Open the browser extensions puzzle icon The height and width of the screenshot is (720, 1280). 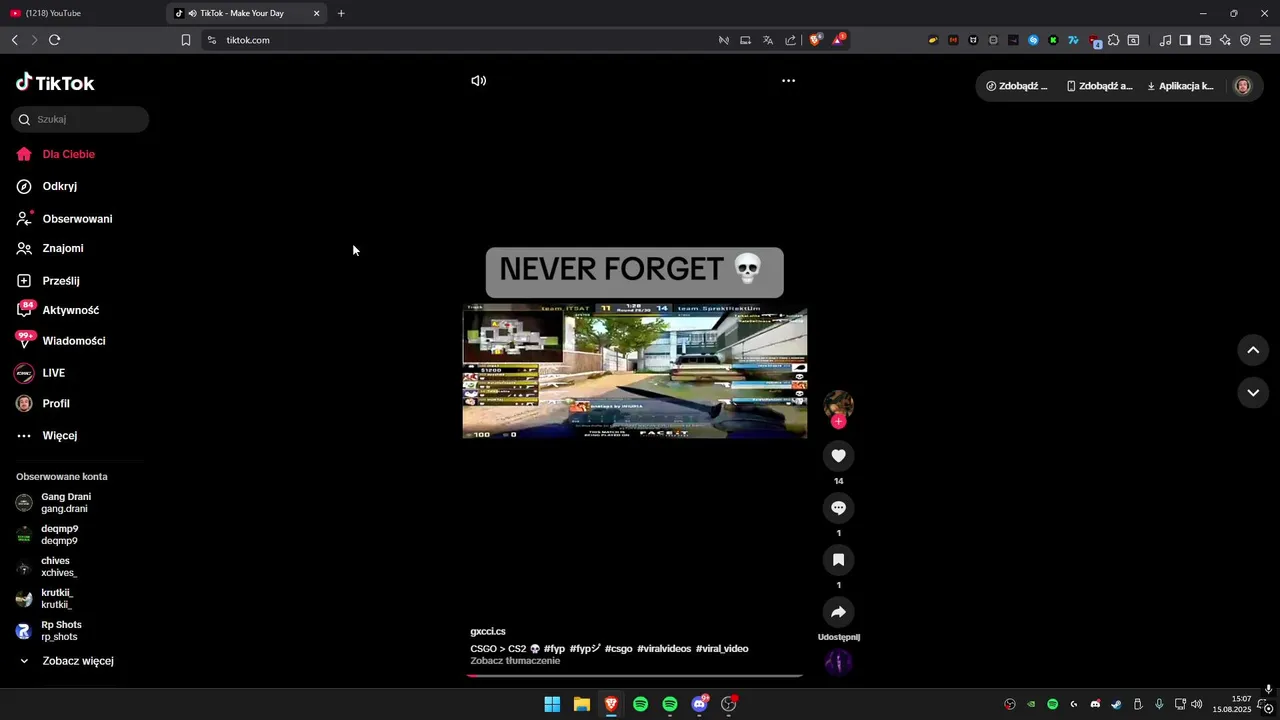click(x=1113, y=40)
